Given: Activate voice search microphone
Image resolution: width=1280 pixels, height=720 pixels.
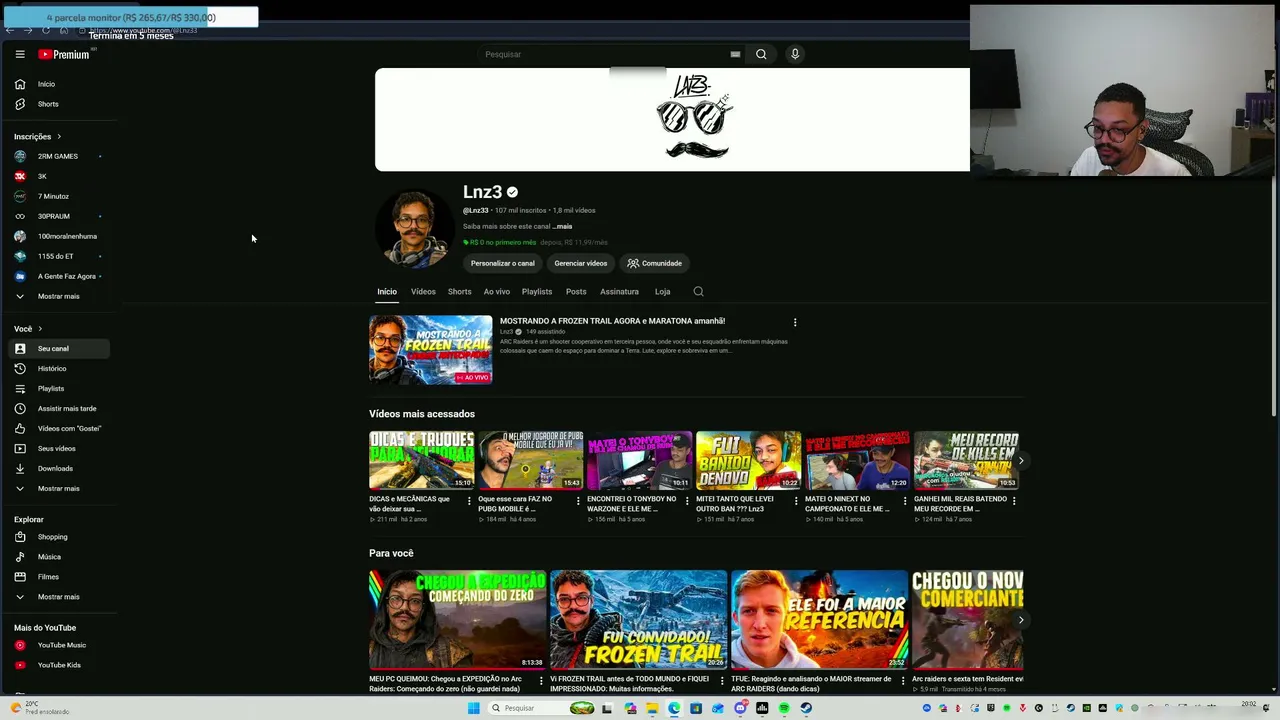Looking at the screenshot, I should coord(795,54).
